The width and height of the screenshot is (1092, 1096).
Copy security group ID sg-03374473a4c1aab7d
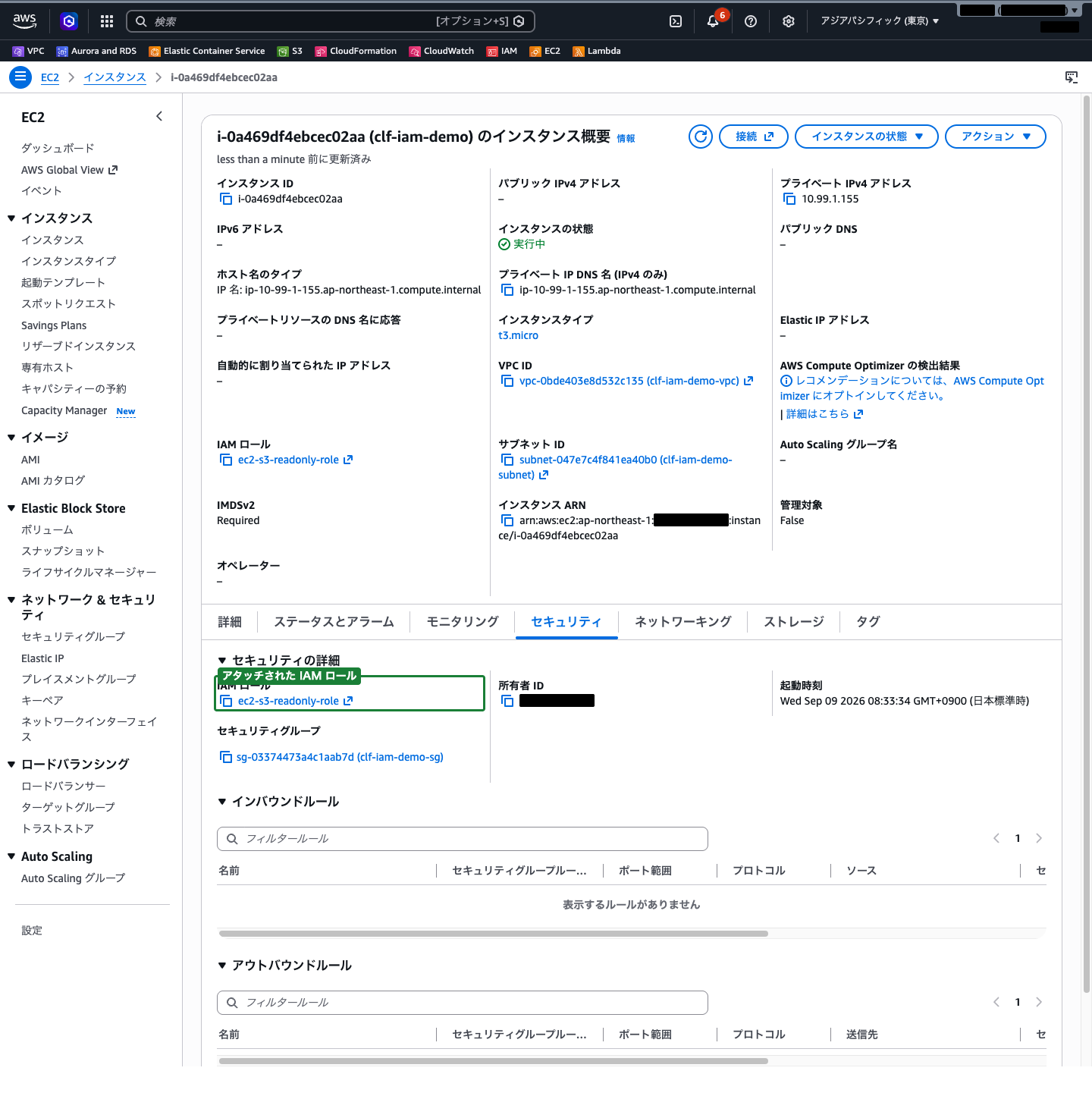pyautogui.click(x=225, y=757)
